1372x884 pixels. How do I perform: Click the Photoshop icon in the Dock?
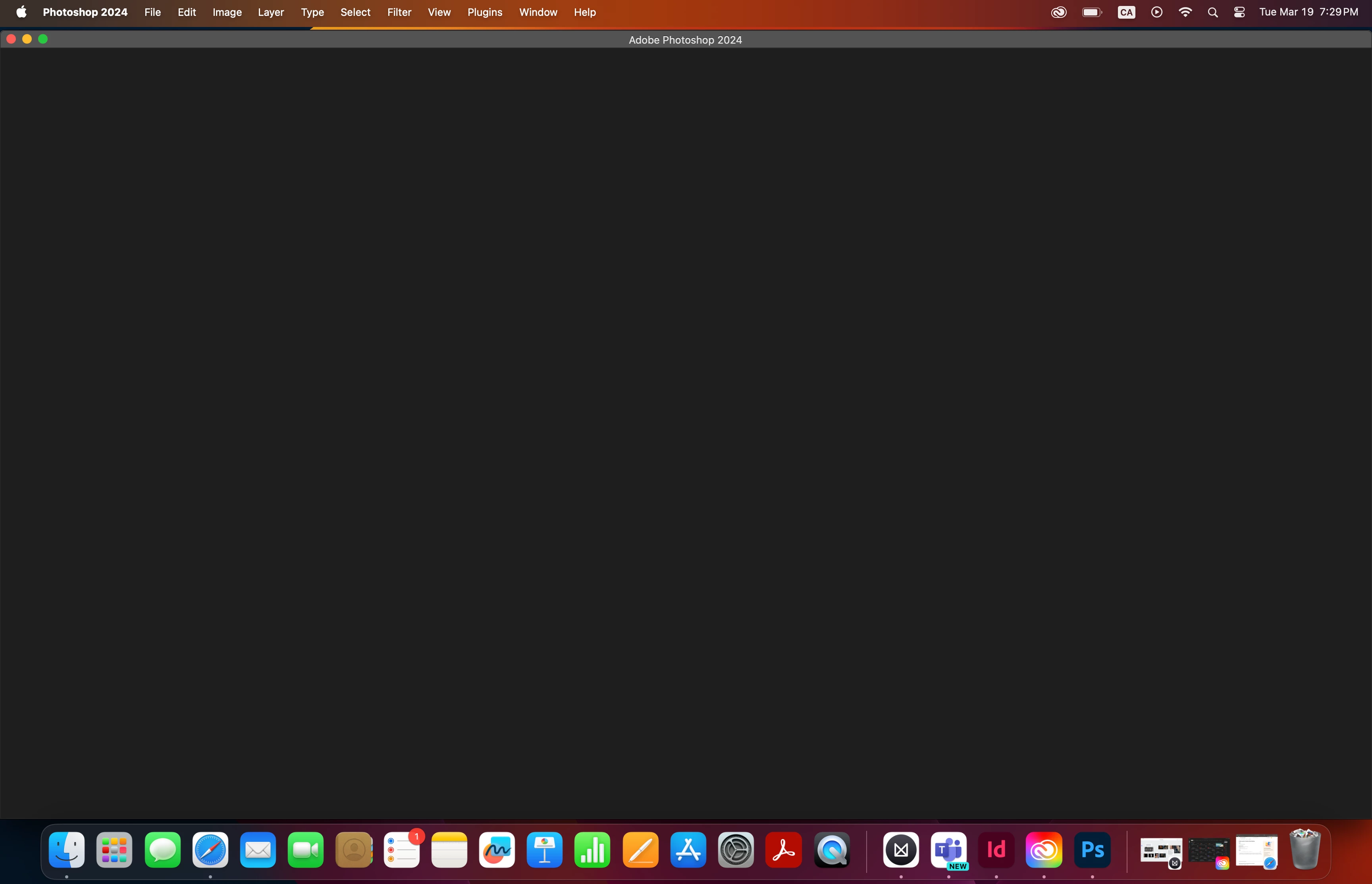(1092, 849)
